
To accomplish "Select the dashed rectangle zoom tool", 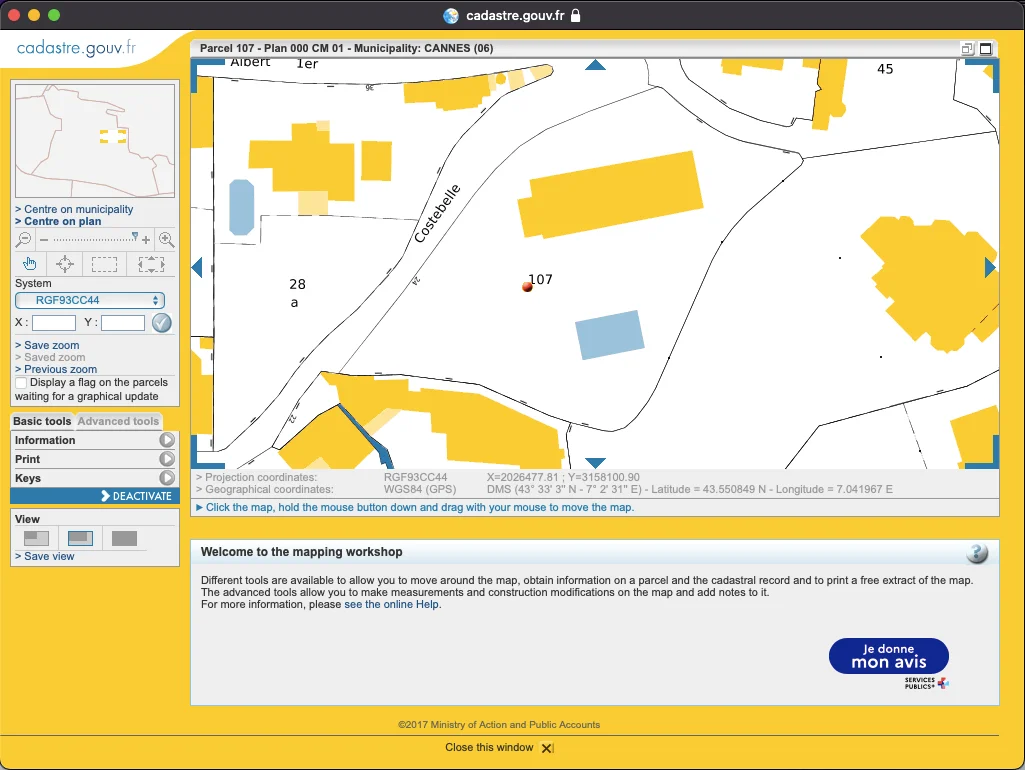I will point(104,264).
